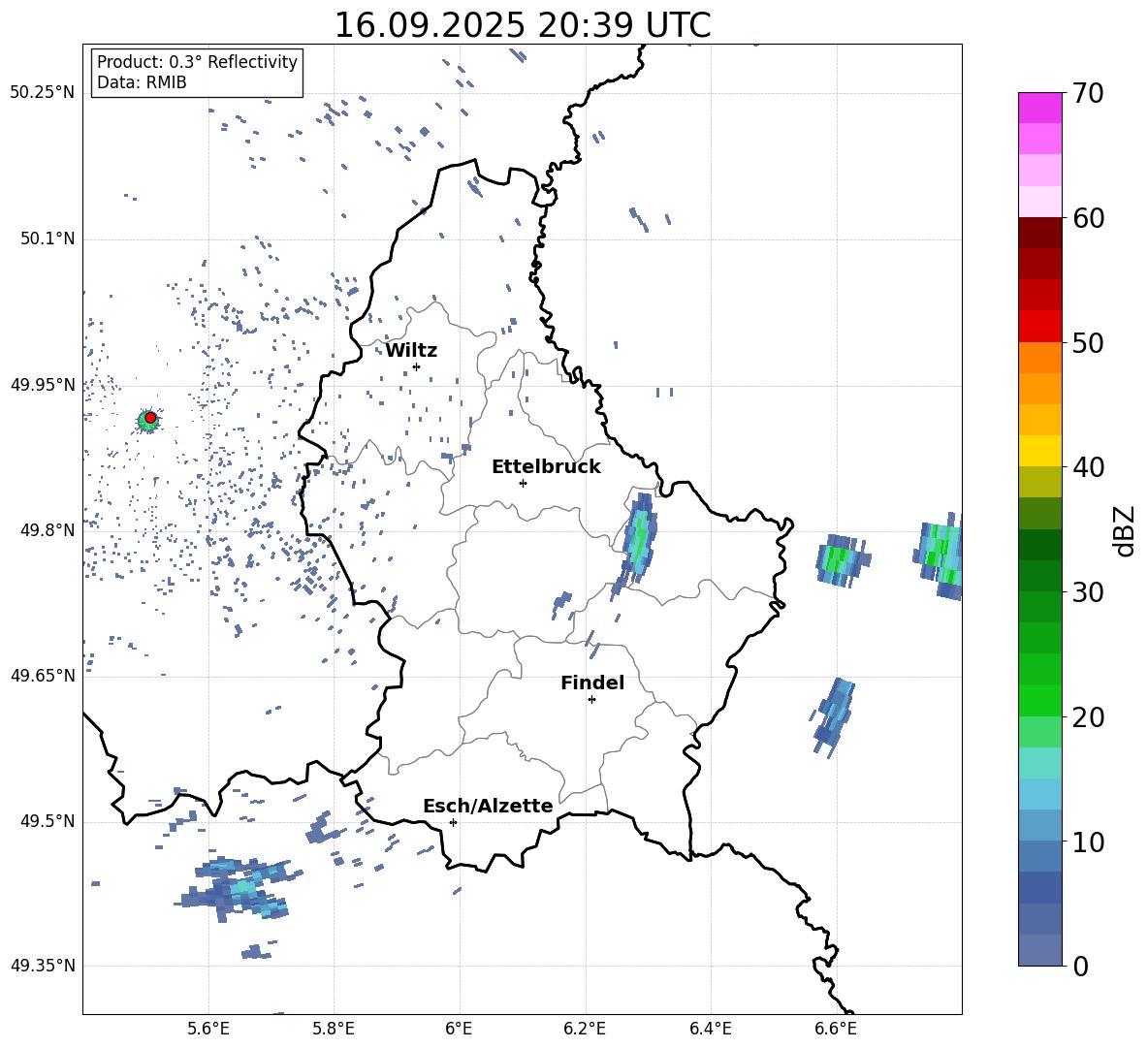Click the 49.35°N latitude tick label
Screen dimensions: 1148x1048
click(43, 966)
